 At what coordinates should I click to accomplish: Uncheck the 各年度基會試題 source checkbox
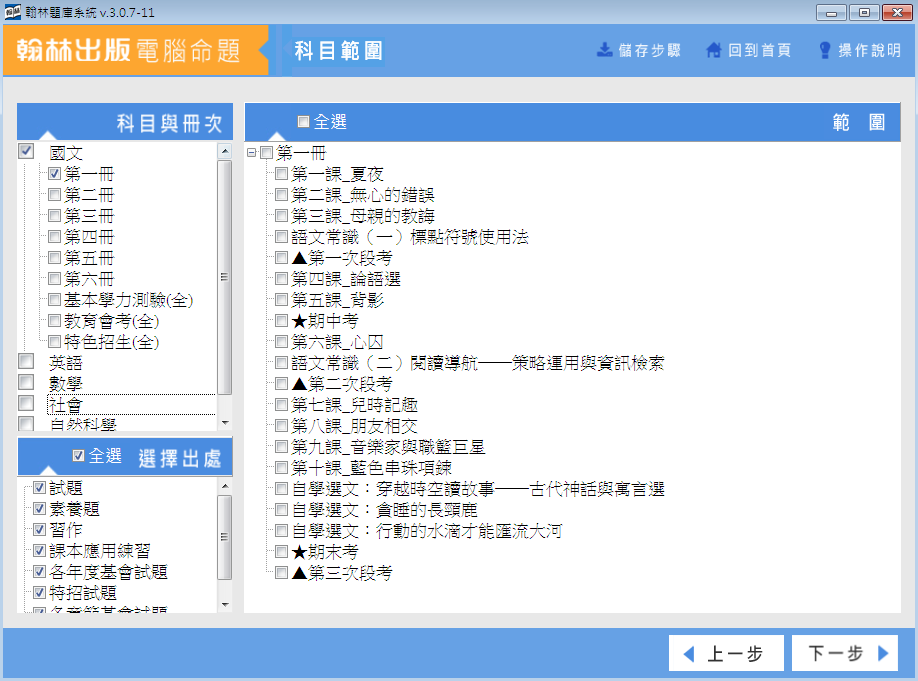39,572
